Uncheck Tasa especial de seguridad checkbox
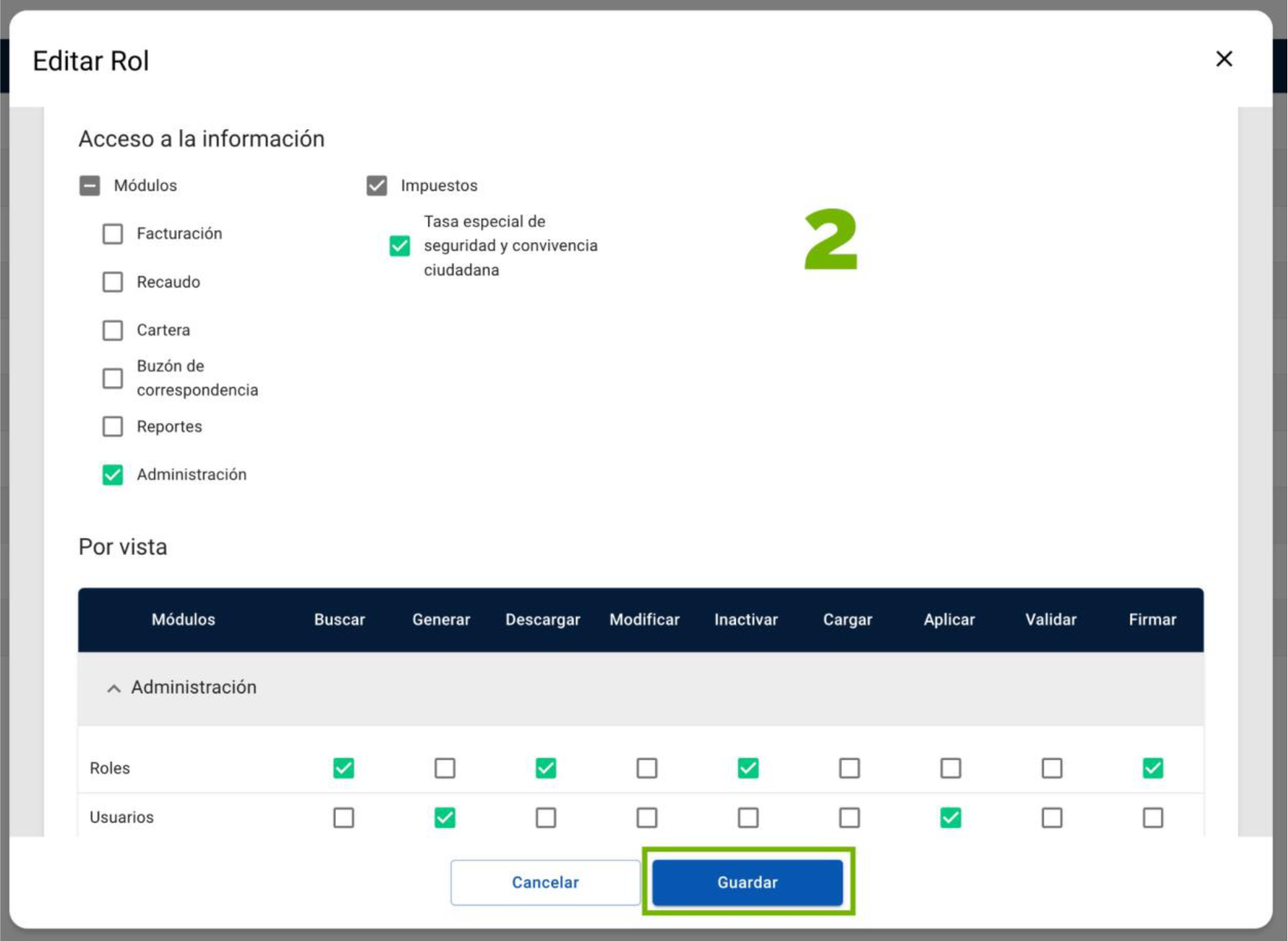 point(400,246)
